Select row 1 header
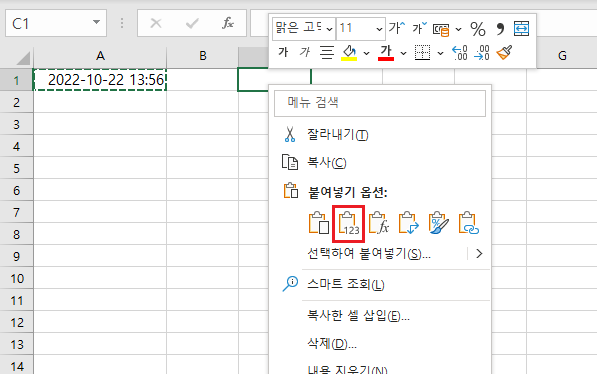Image resolution: width=597 pixels, height=374 pixels. [x=16, y=80]
